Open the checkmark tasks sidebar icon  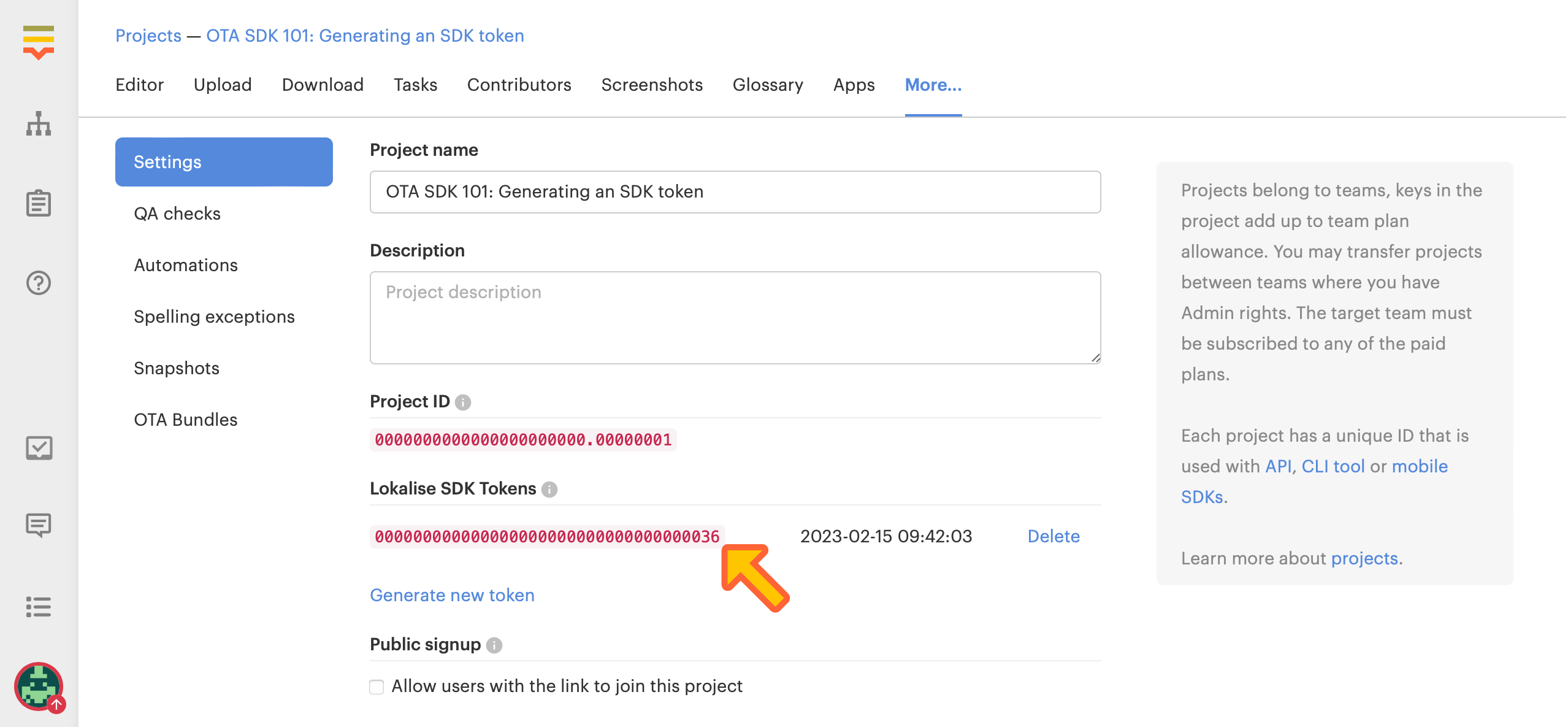(39, 448)
